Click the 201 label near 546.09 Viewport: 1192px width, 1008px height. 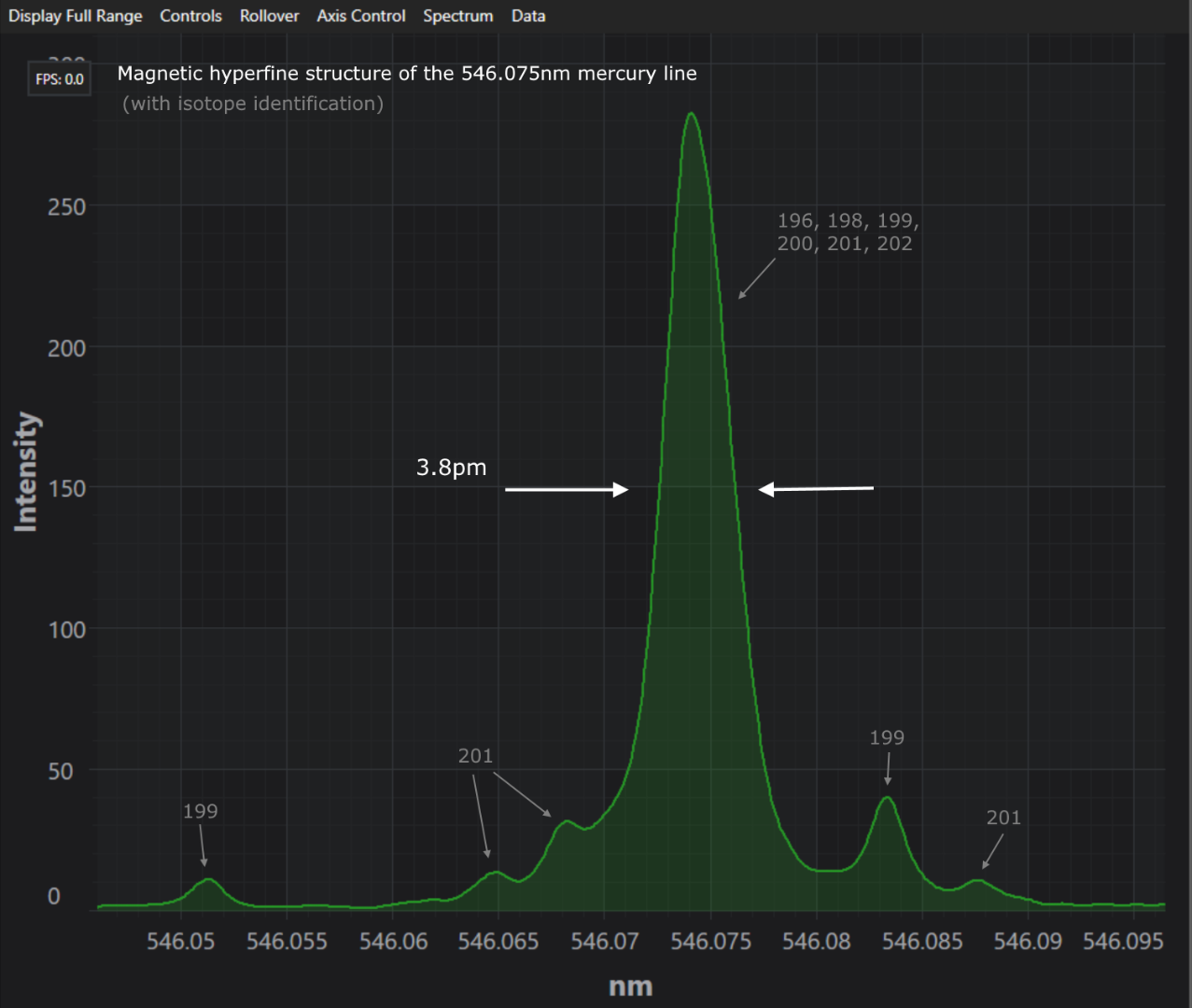1003,818
